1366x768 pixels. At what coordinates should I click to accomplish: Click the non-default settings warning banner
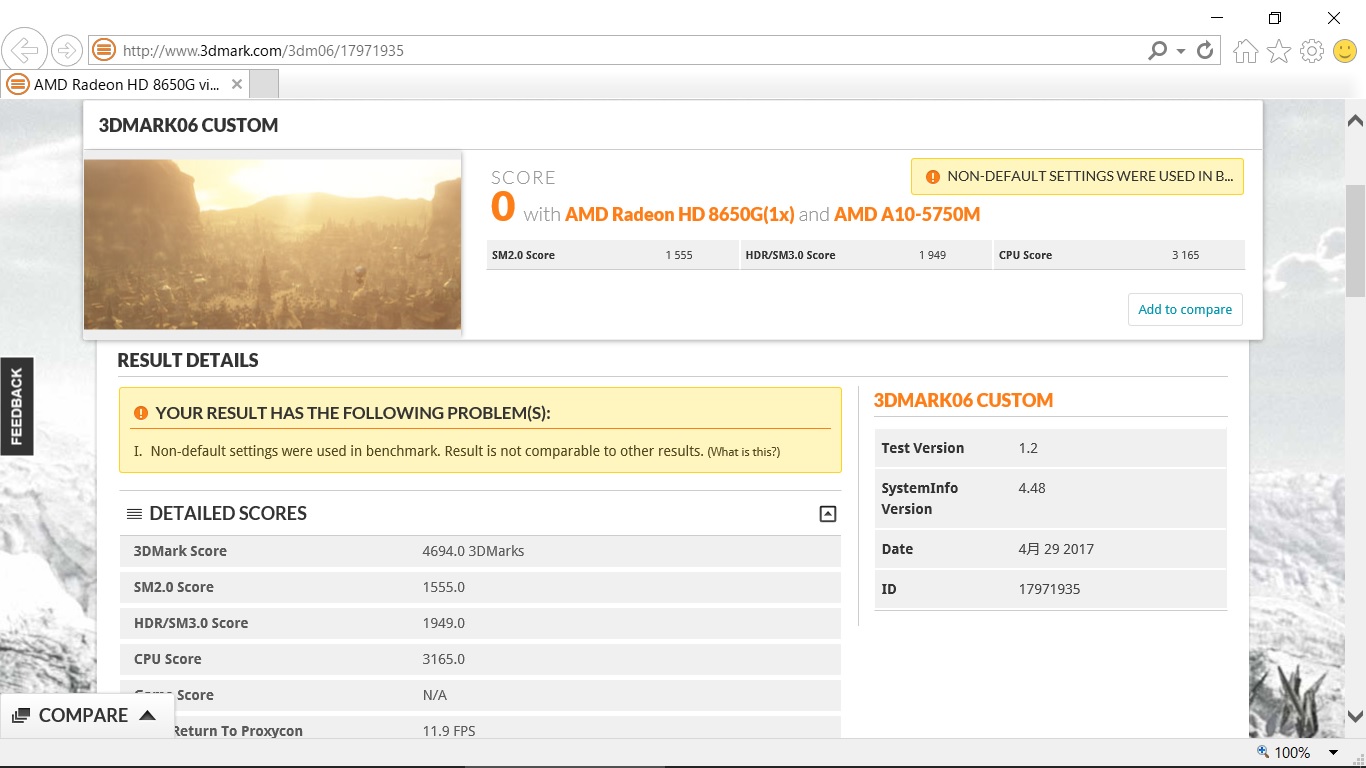pos(1078,176)
